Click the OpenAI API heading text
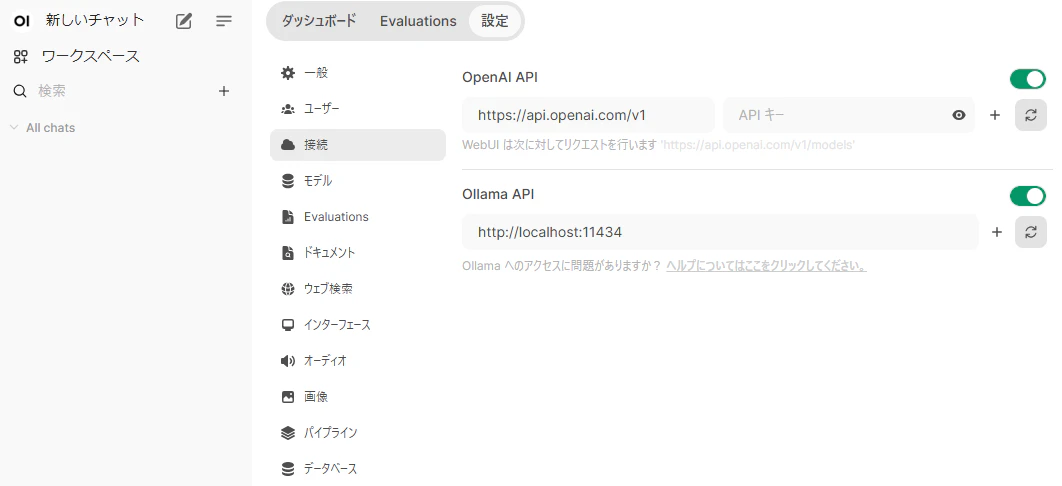This screenshot has width=1062, height=486. pyautogui.click(x=500, y=77)
